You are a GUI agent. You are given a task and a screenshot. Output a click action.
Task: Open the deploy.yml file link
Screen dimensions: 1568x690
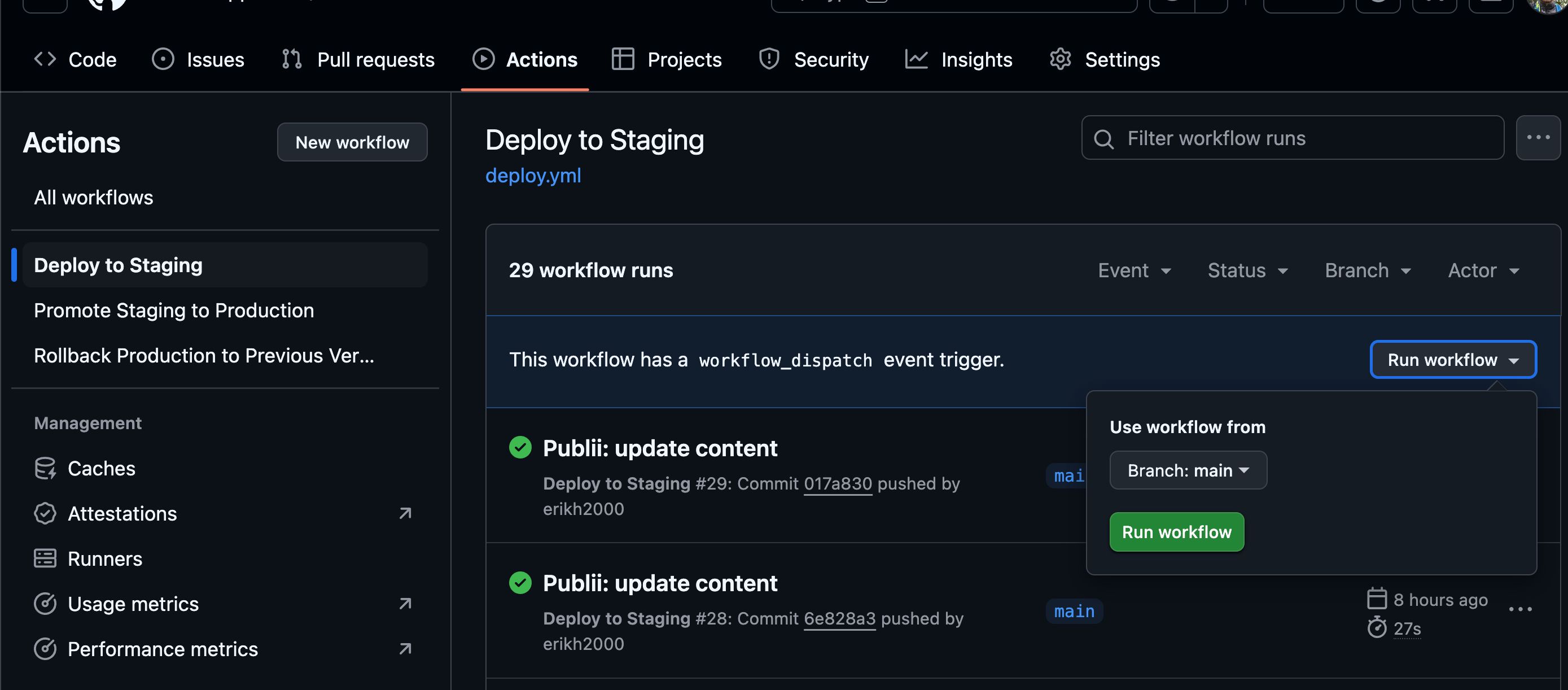pyautogui.click(x=533, y=176)
